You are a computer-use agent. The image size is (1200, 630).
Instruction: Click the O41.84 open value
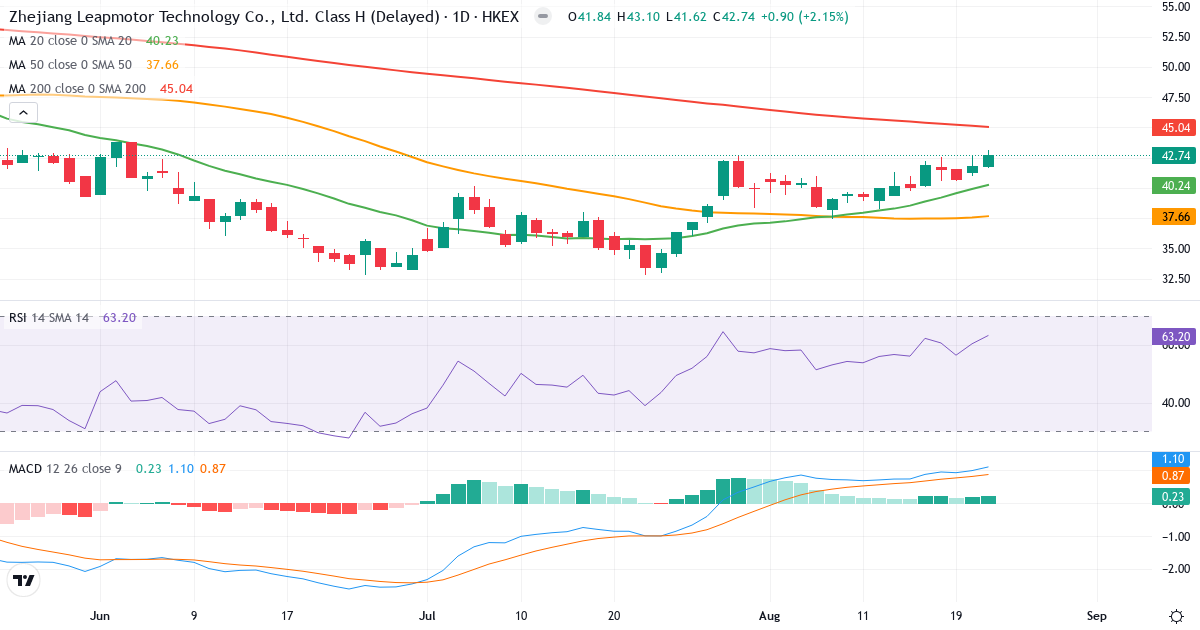coord(589,17)
